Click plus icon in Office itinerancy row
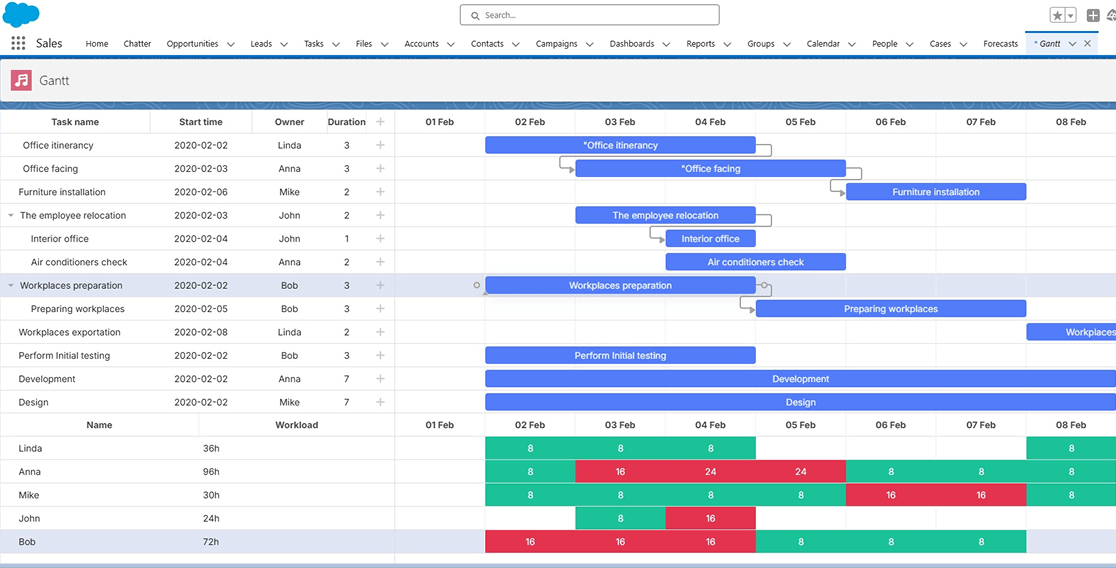Image resolution: width=1116 pixels, height=568 pixels. point(380,145)
